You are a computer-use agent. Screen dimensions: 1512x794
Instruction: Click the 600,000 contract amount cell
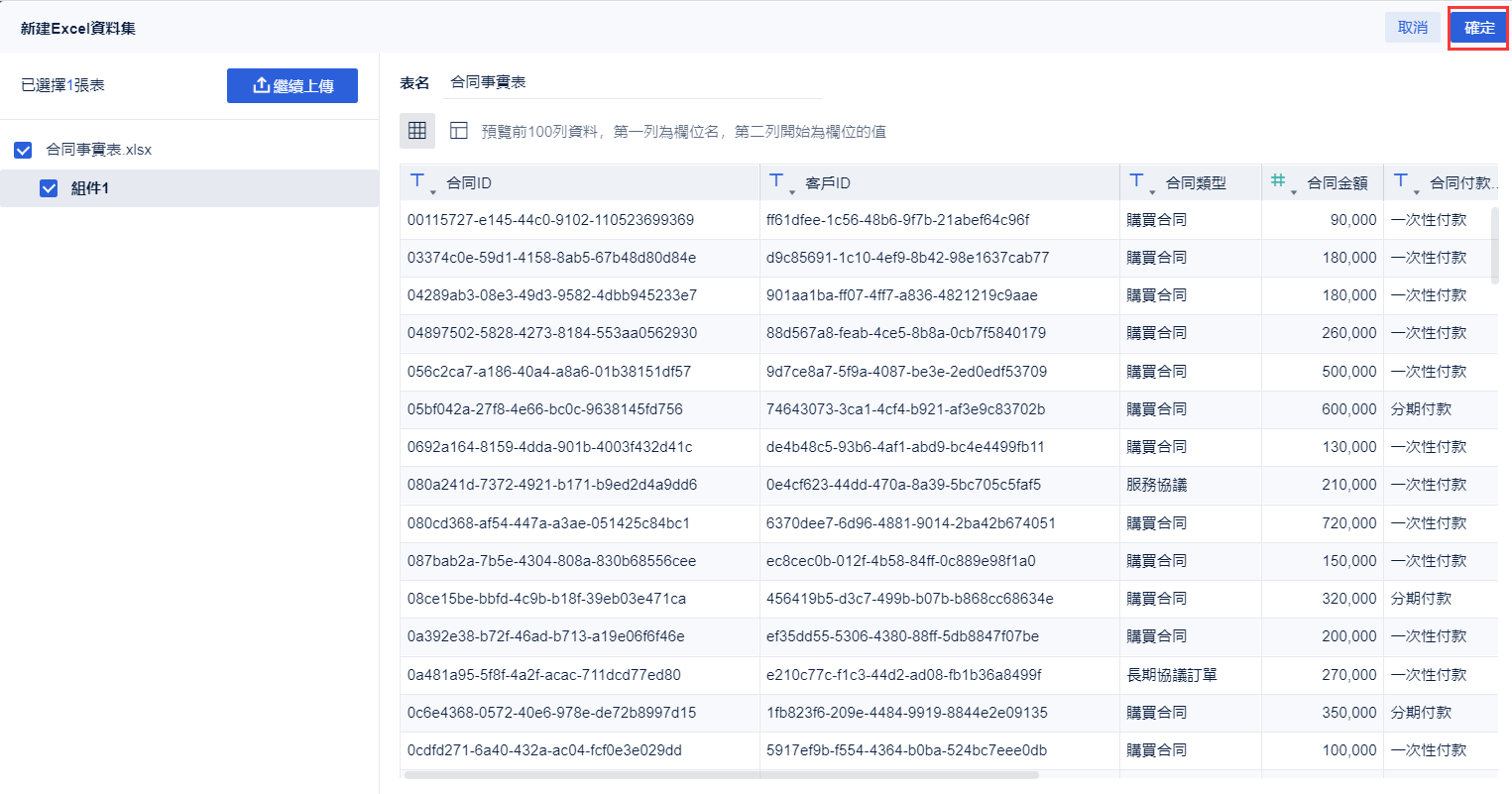click(1323, 409)
